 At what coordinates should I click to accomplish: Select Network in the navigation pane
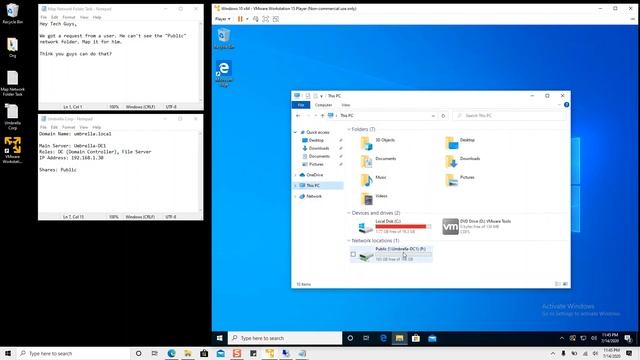point(313,196)
